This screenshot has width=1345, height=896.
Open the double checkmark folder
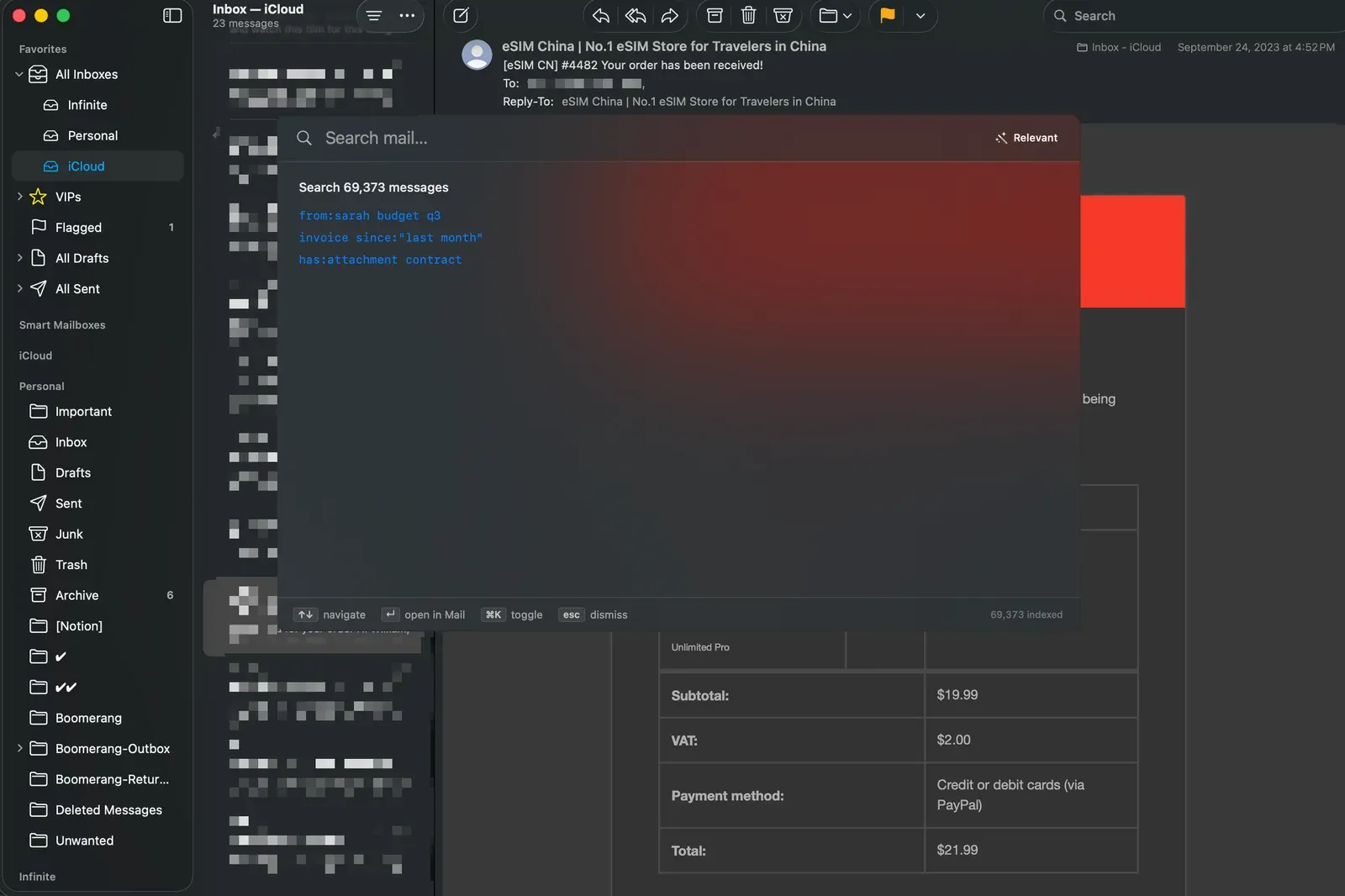coord(98,687)
